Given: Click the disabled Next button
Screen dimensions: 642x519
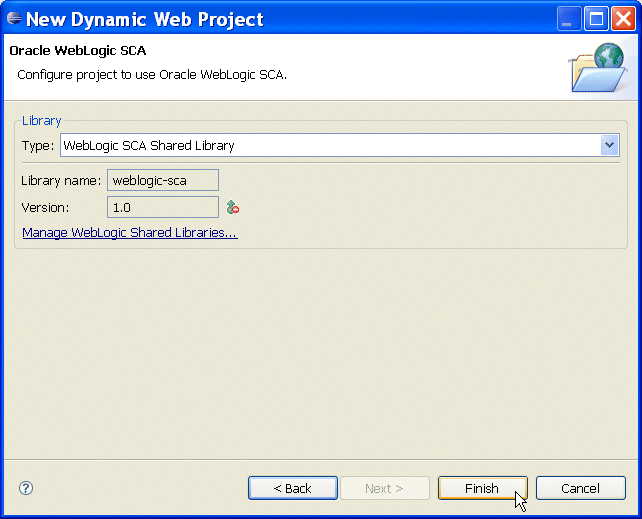Looking at the screenshot, I should [384, 488].
